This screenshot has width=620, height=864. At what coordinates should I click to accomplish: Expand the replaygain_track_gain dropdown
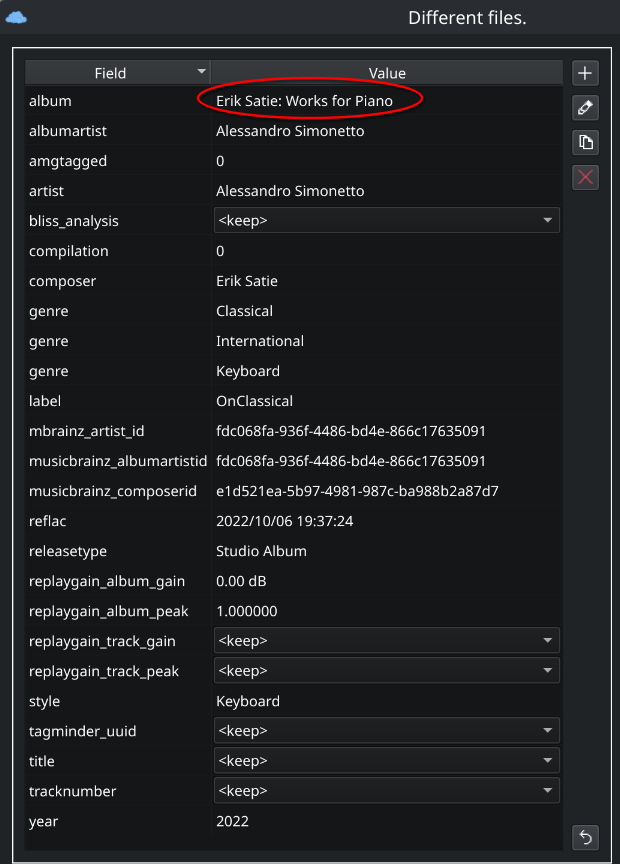(x=386, y=641)
